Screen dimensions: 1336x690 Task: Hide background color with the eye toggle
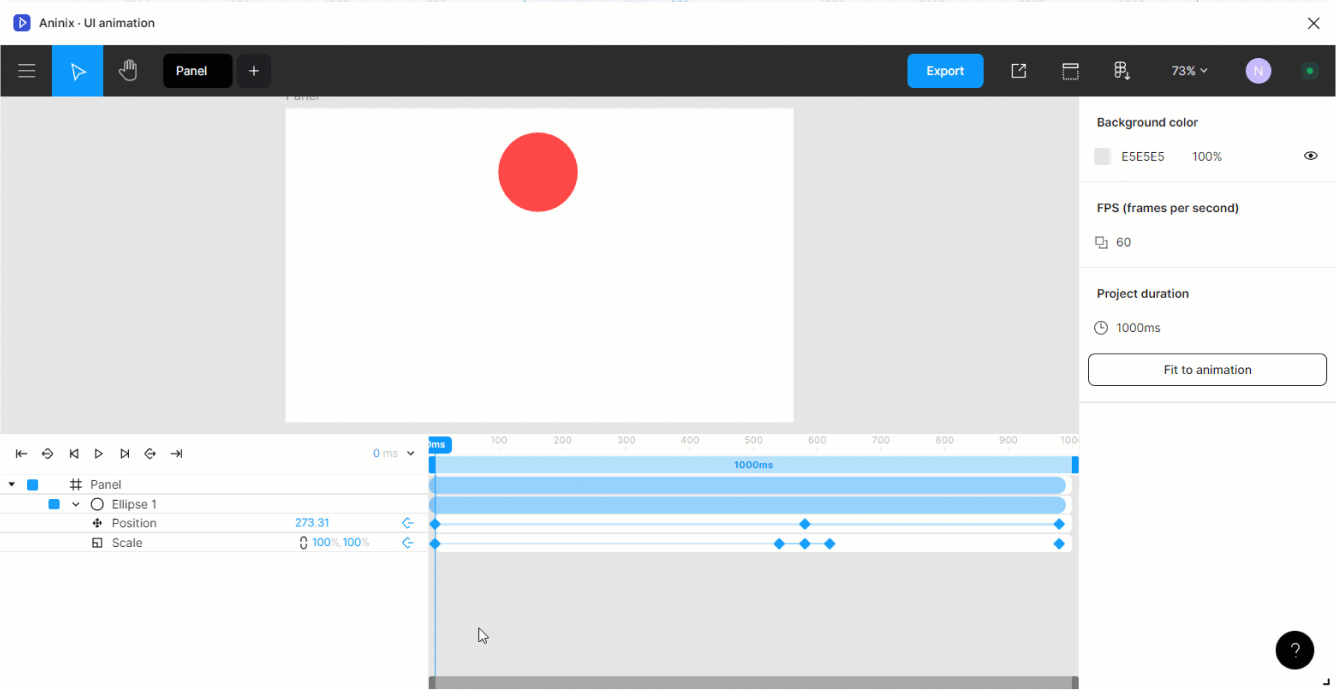coord(1310,156)
